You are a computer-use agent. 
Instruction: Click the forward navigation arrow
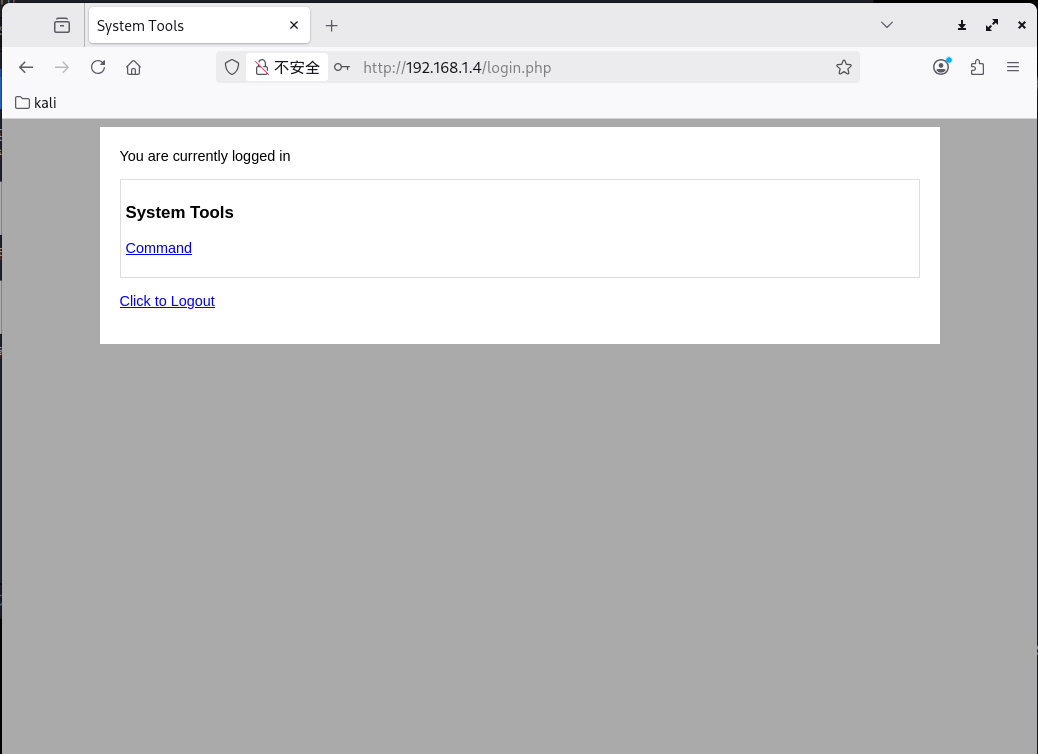point(62,67)
